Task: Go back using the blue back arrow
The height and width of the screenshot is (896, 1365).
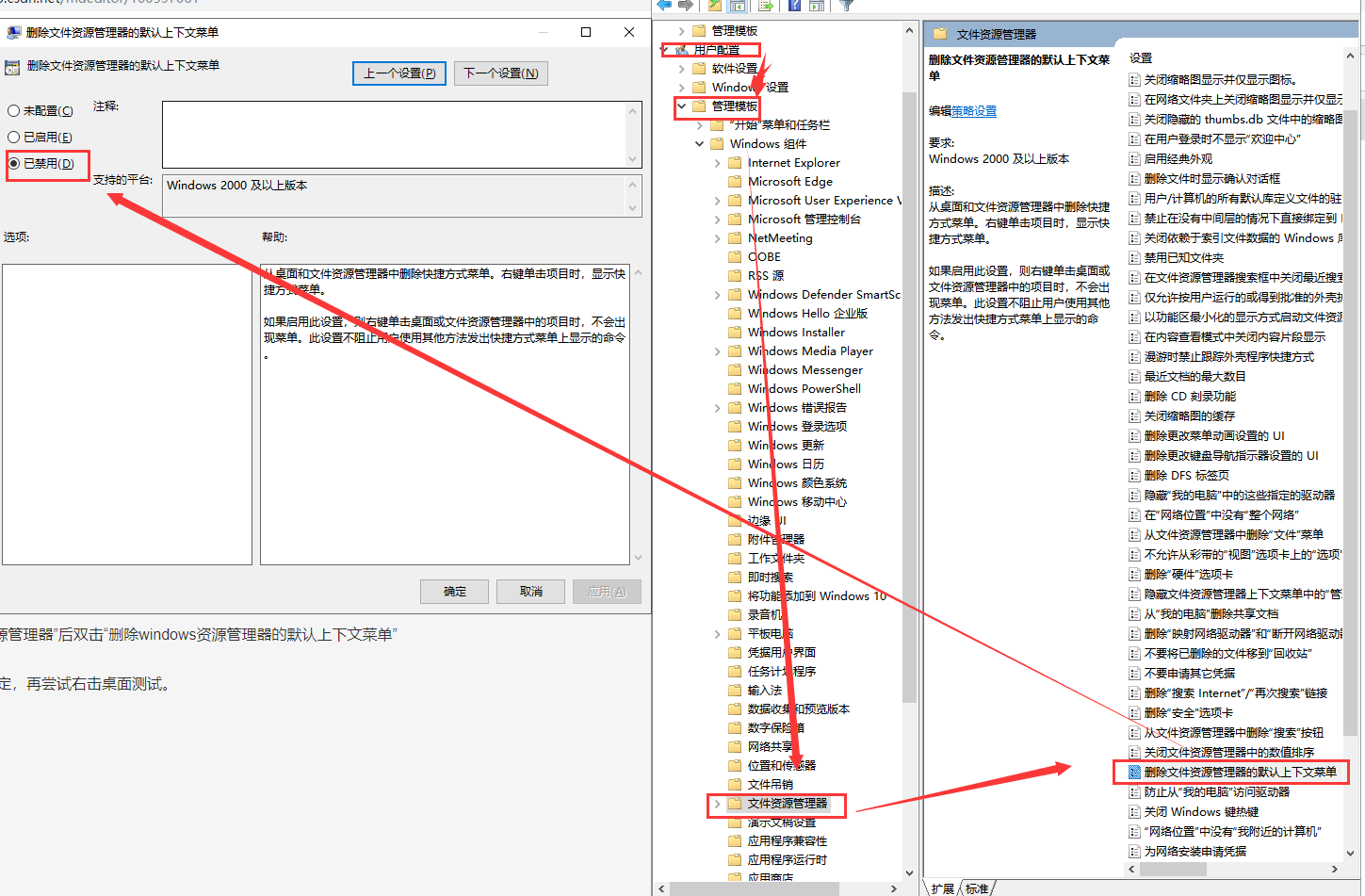Action: [x=665, y=5]
